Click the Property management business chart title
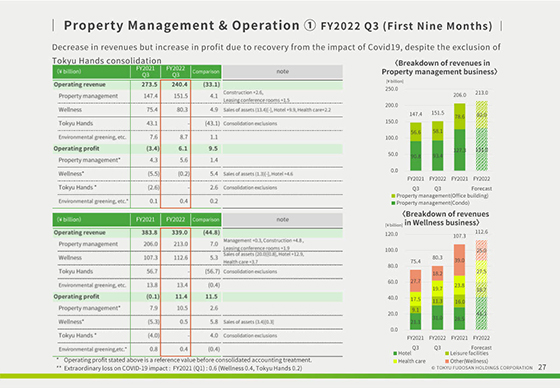Viewport: 560px width, 388px height. click(440, 67)
